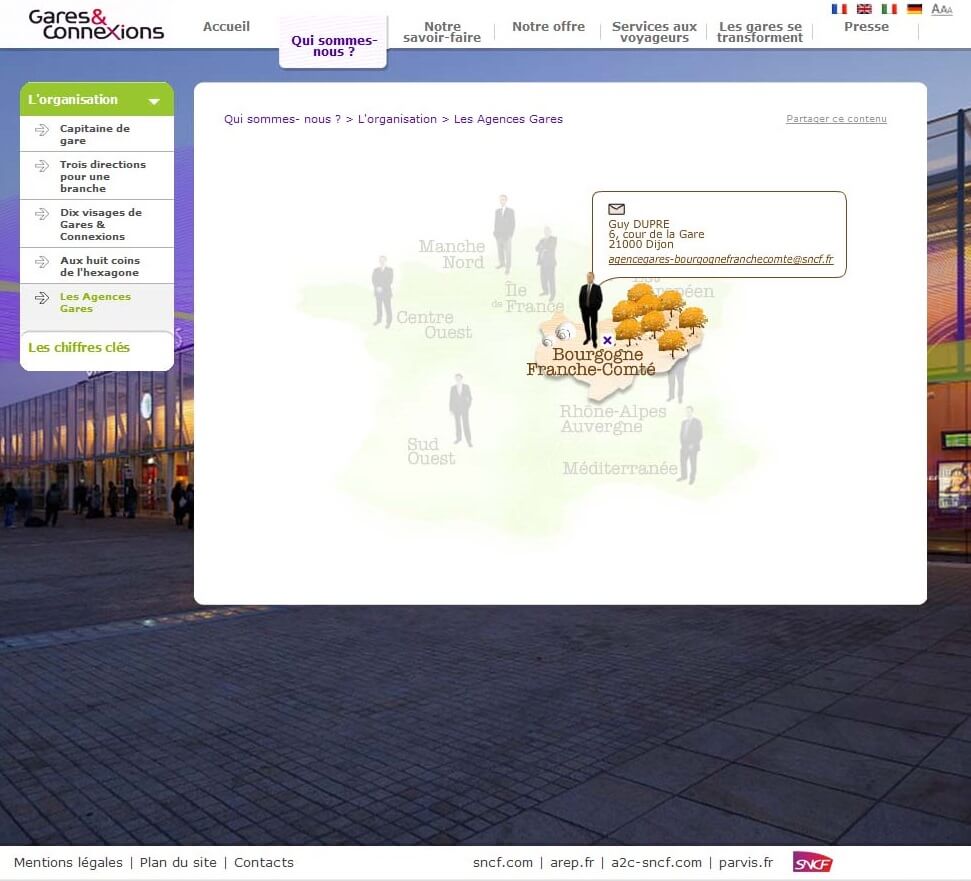Select the Île de France agent figure

tap(546, 263)
